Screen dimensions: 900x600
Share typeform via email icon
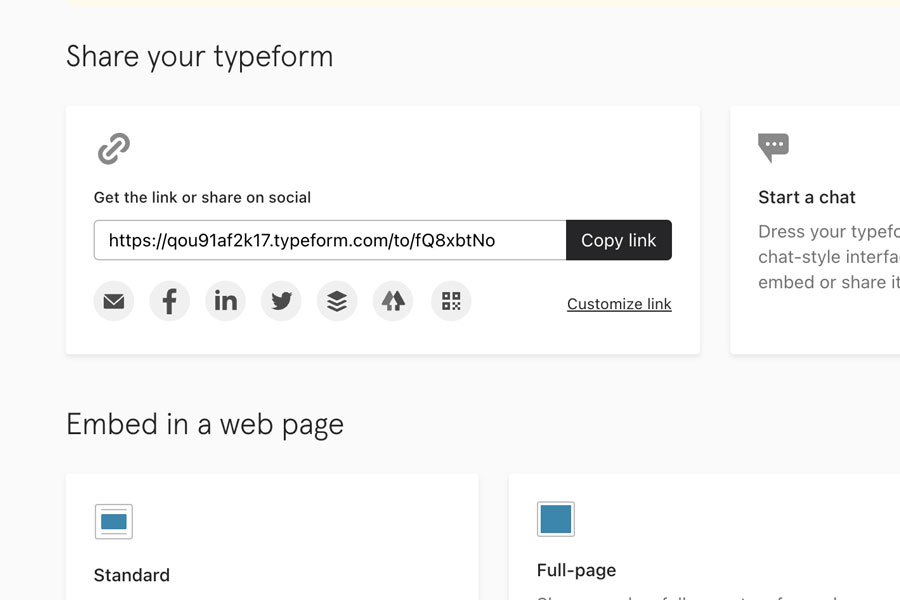coord(114,301)
